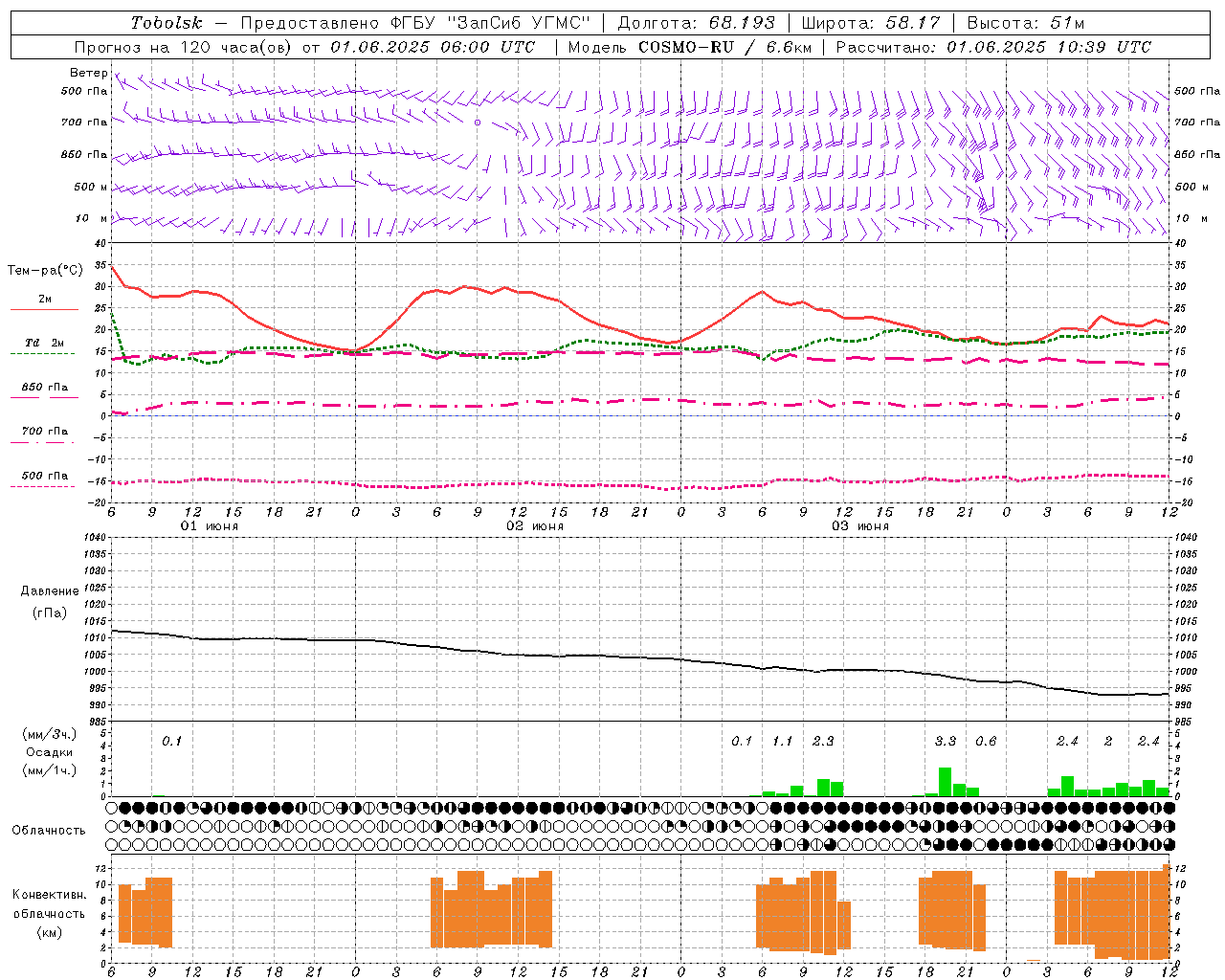Click the Ветер panel label

coord(88,73)
